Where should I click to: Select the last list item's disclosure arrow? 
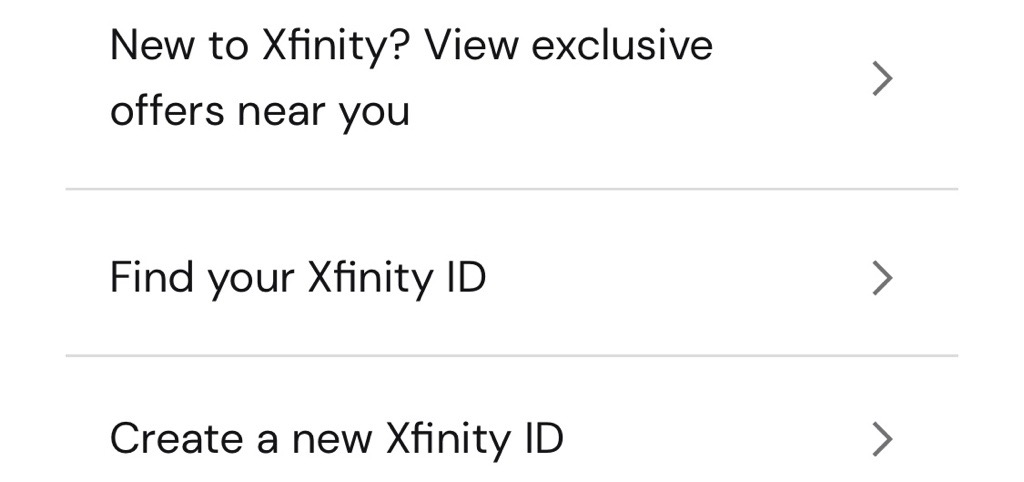coord(882,439)
